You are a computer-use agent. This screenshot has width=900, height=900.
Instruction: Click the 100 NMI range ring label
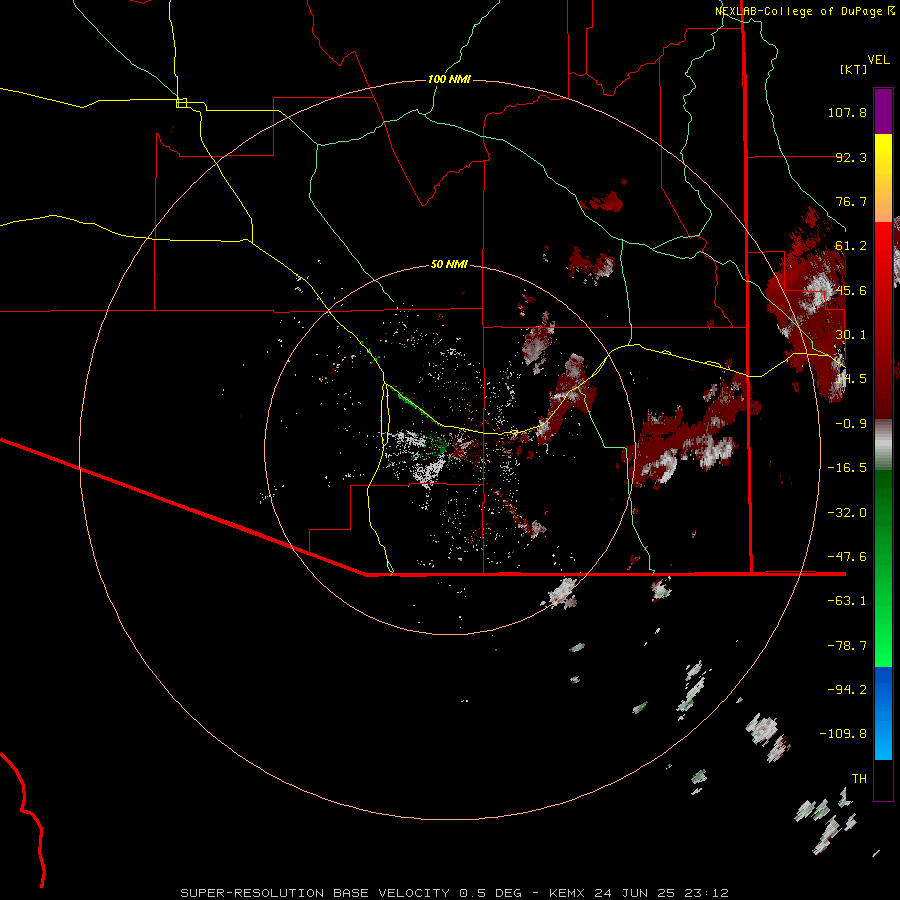click(449, 79)
